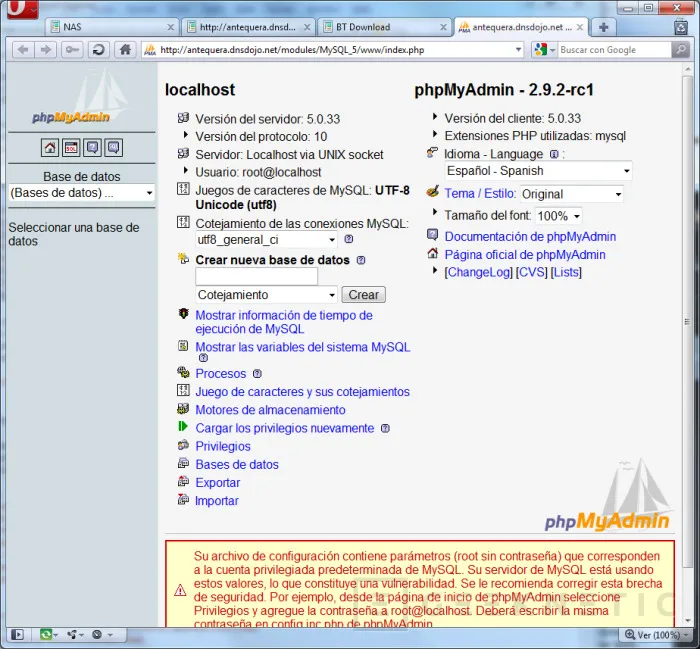Click help icon after Cargar los privilegios nuevamente

[x=385, y=429]
